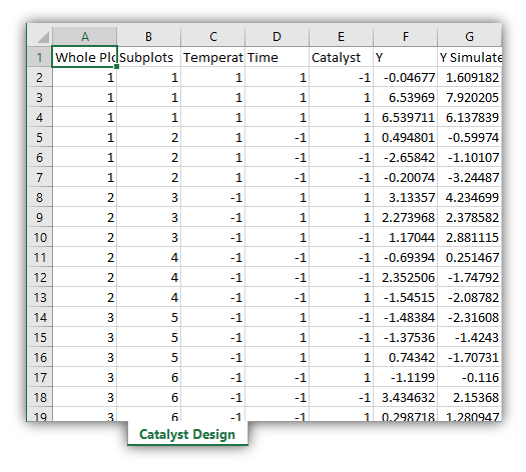Click cell with value 6.539711

405,117
